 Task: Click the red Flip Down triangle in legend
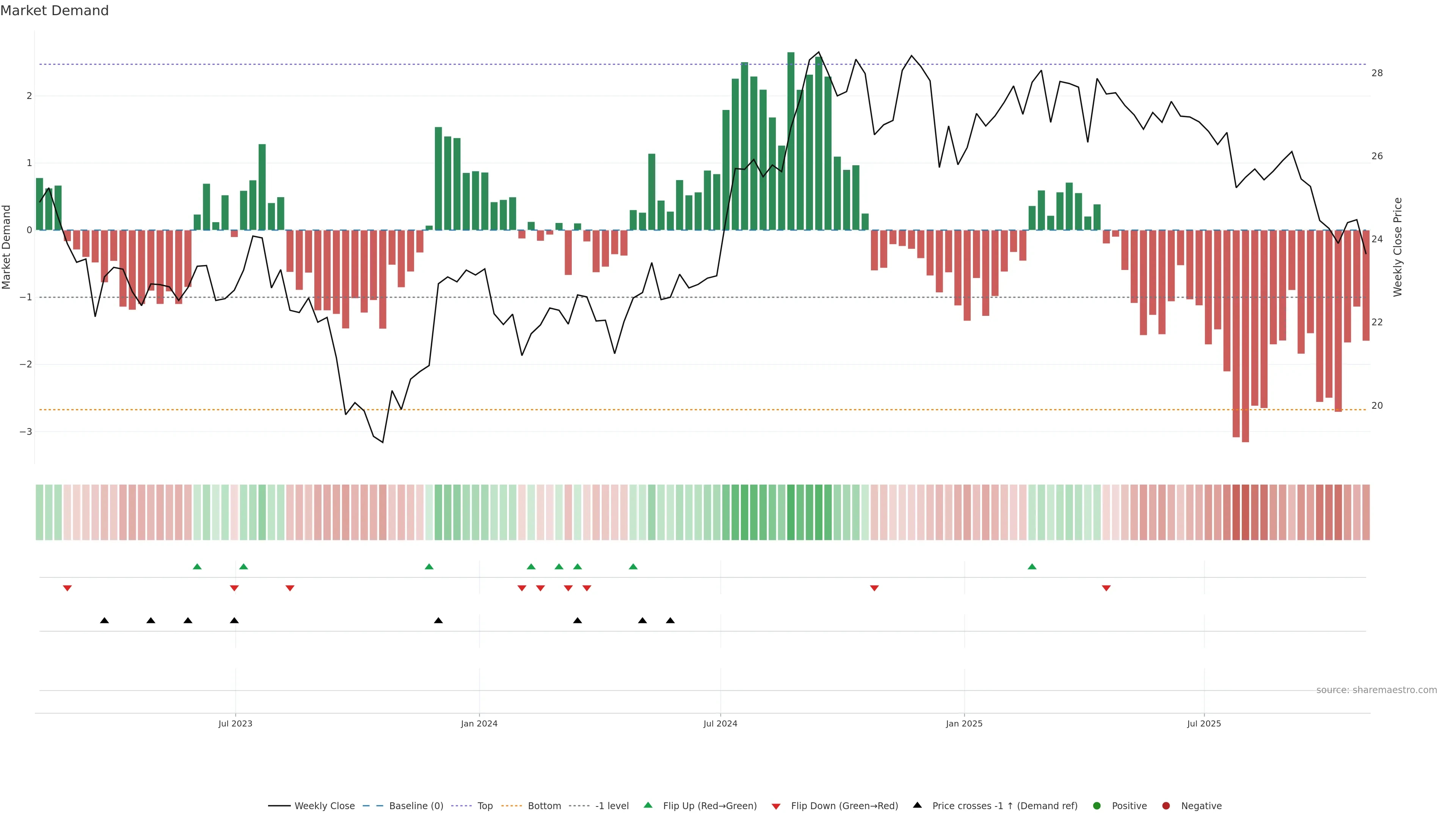coord(776,806)
